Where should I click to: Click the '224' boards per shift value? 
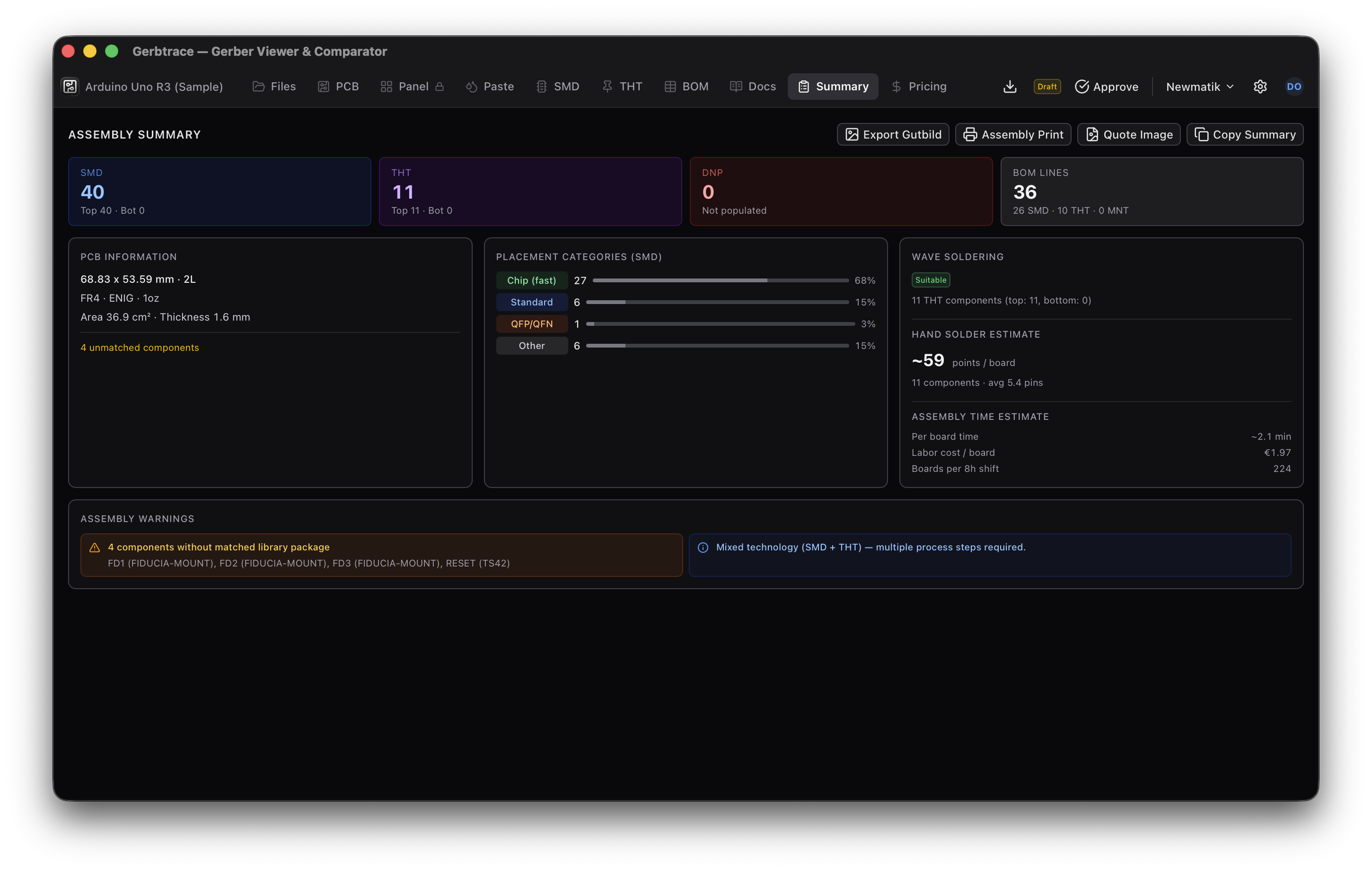point(1282,468)
